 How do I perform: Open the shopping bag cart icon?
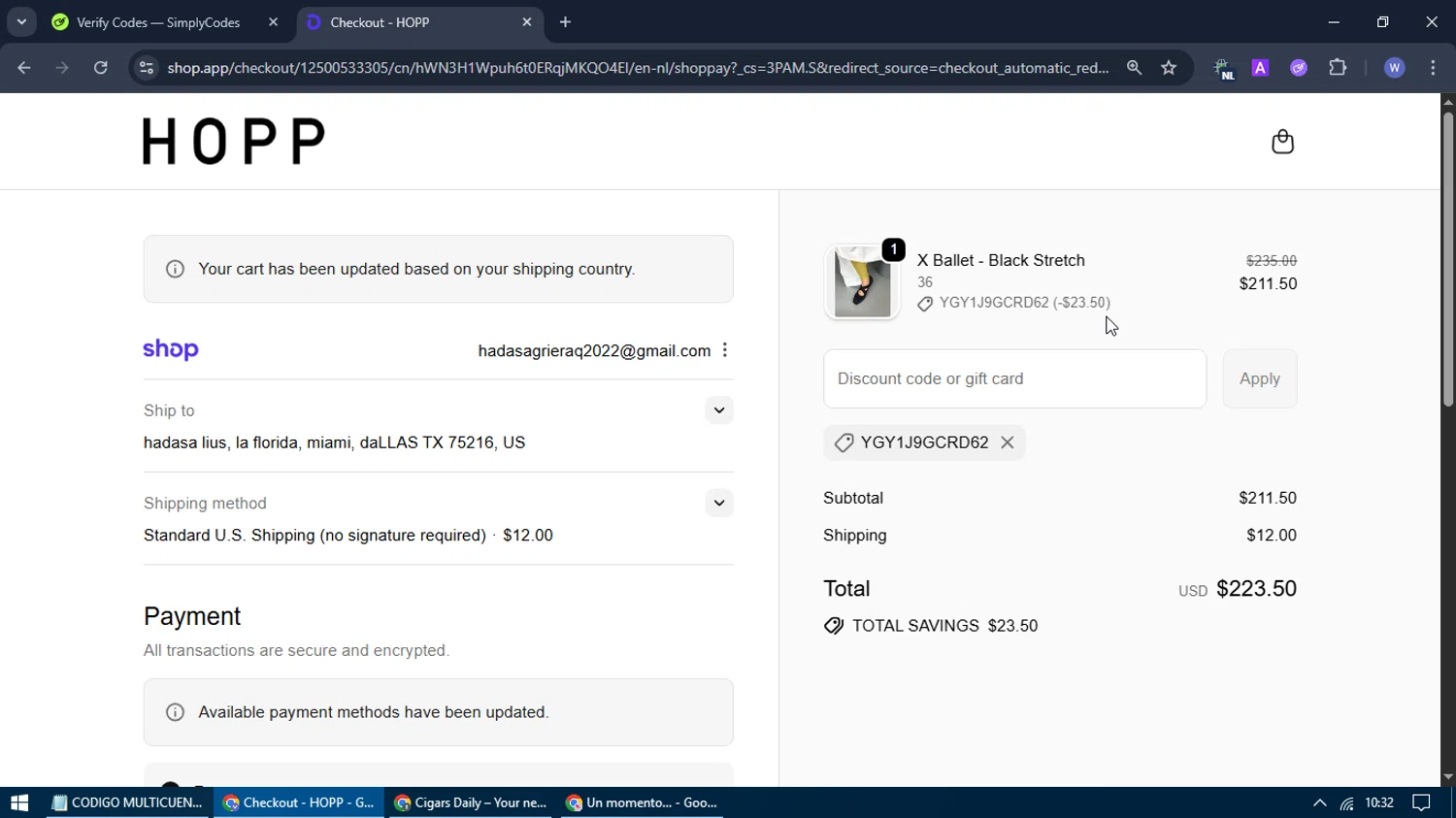(x=1282, y=142)
